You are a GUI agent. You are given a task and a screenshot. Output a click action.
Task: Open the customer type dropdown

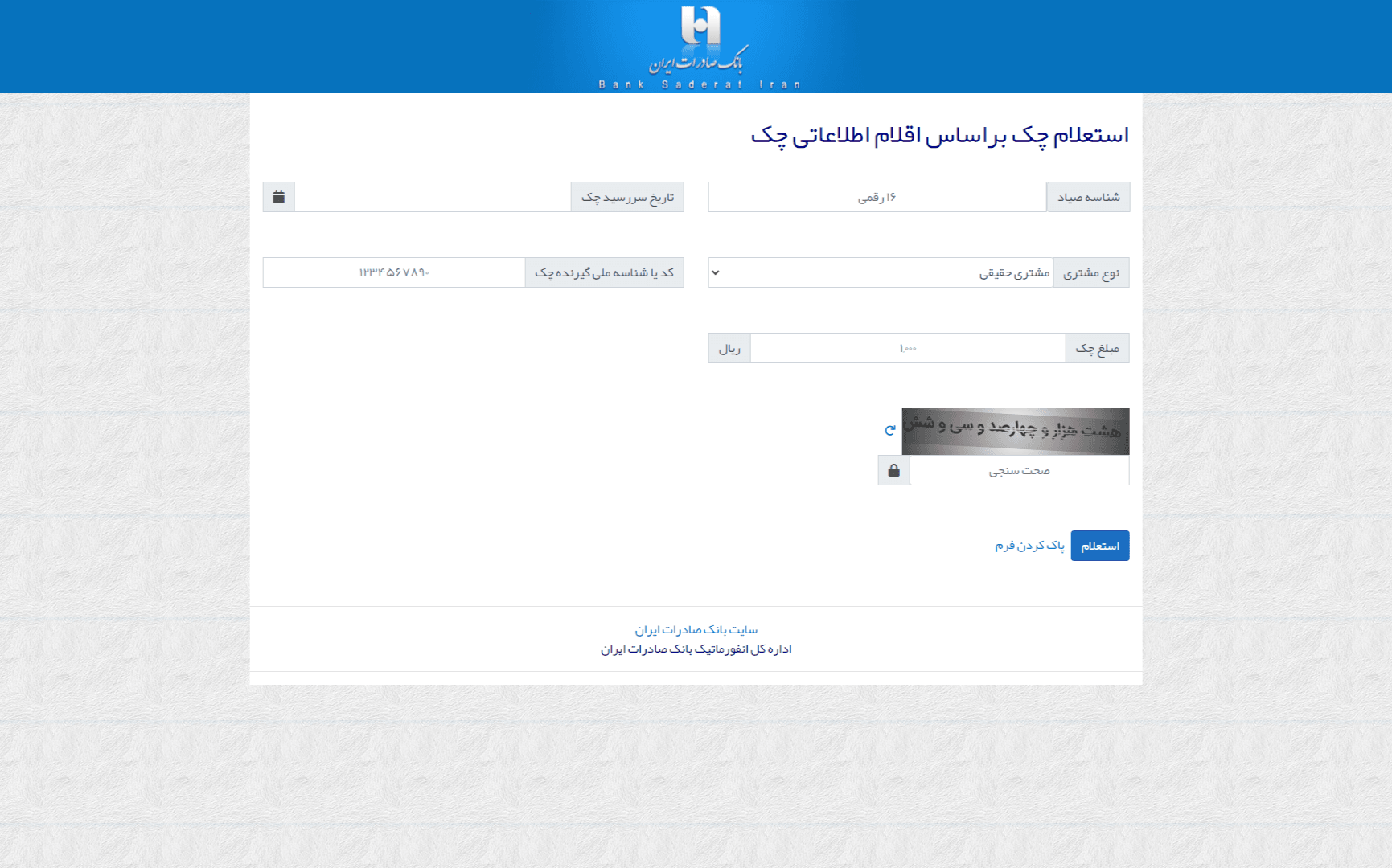(881, 272)
